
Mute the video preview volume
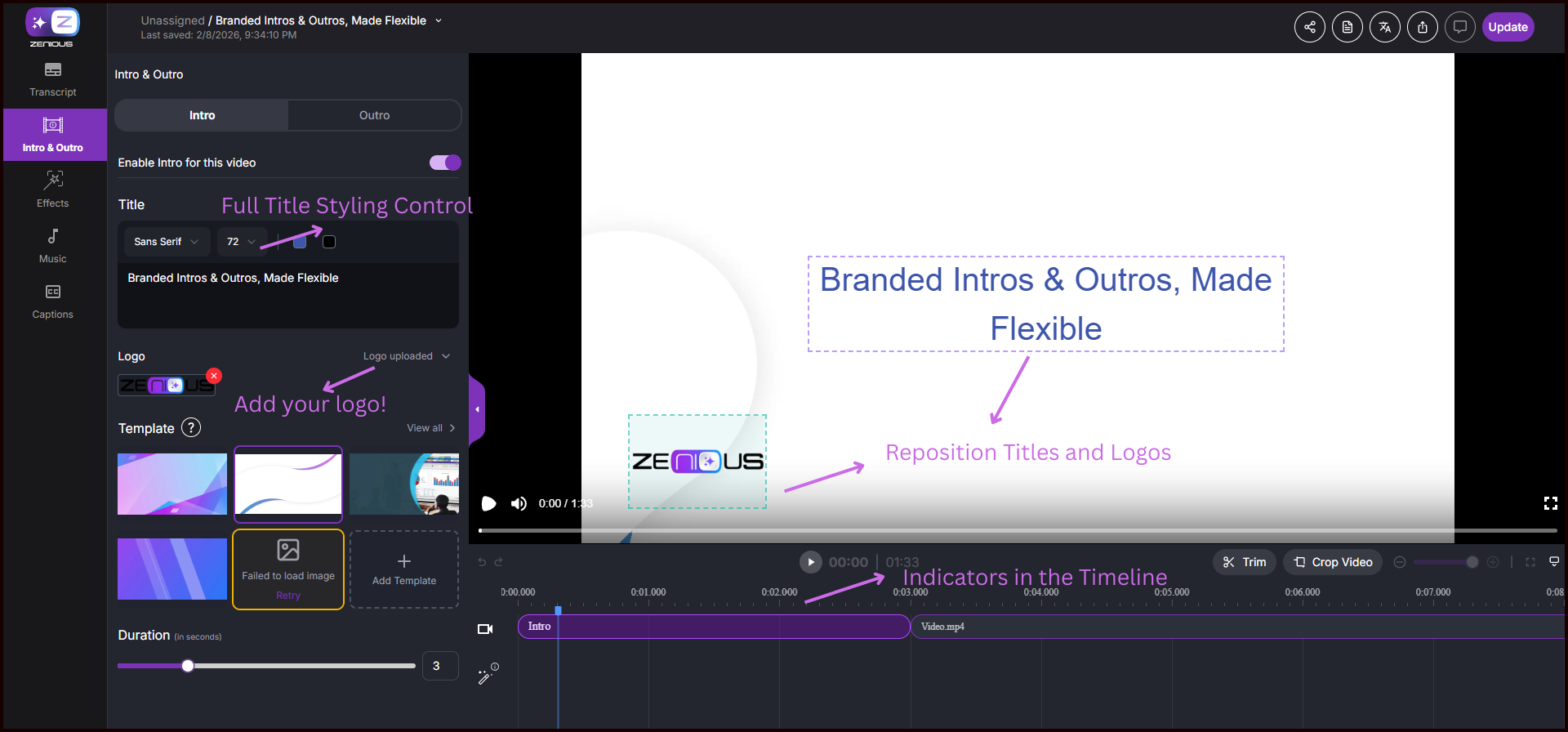tap(519, 503)
